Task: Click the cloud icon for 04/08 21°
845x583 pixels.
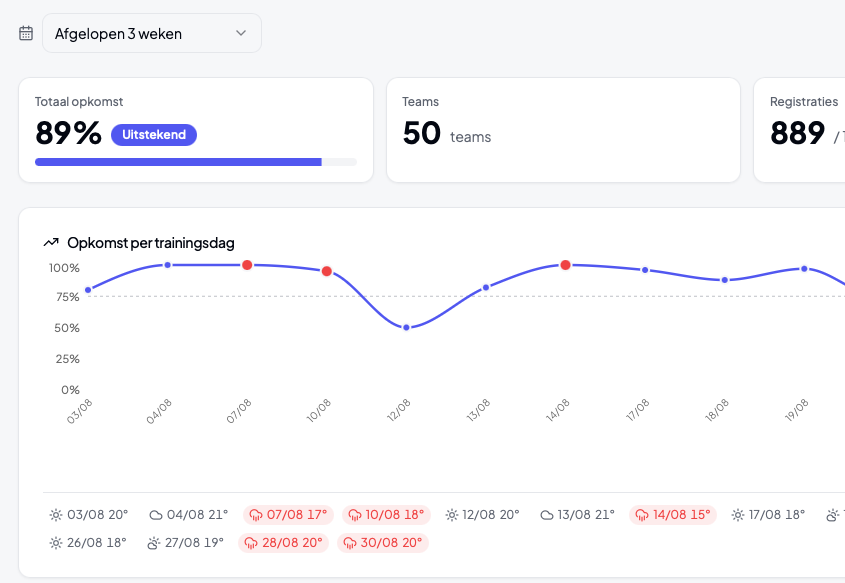Action: 156,515
